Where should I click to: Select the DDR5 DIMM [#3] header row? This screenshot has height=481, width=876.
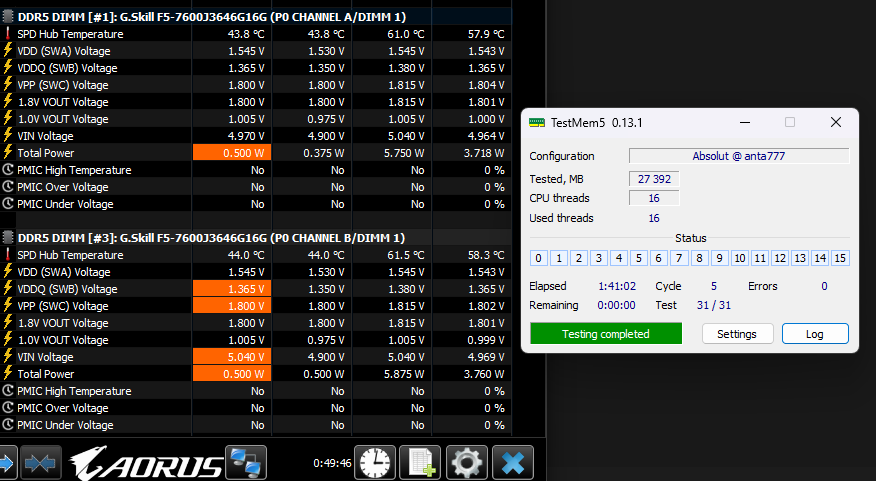(256, 237)
